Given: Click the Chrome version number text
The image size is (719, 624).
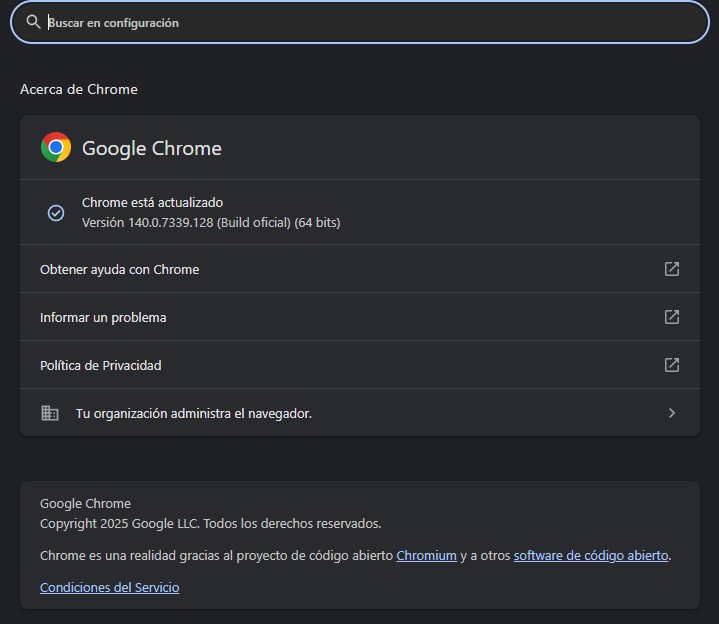Looking at the screenshot, I should [210, 222].
